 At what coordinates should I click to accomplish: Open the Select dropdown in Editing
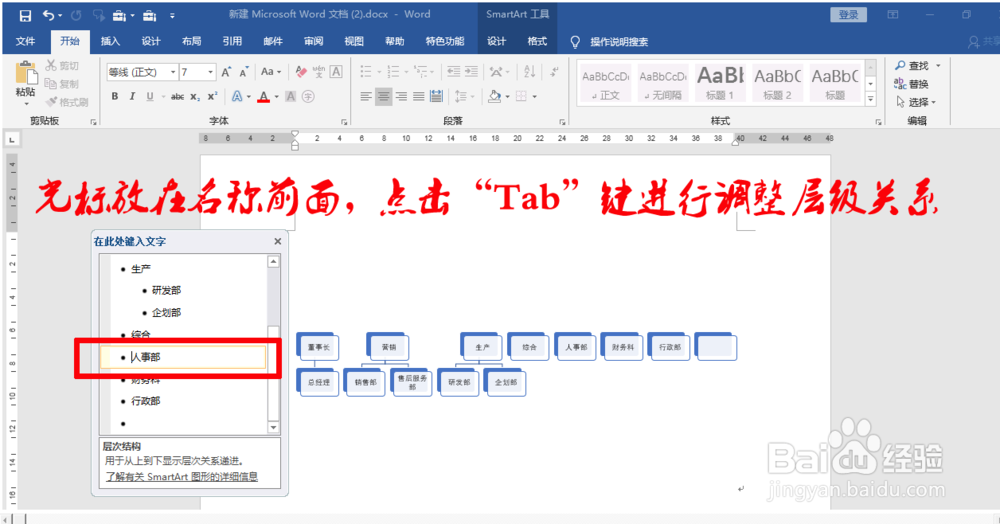tap(916, 102)
